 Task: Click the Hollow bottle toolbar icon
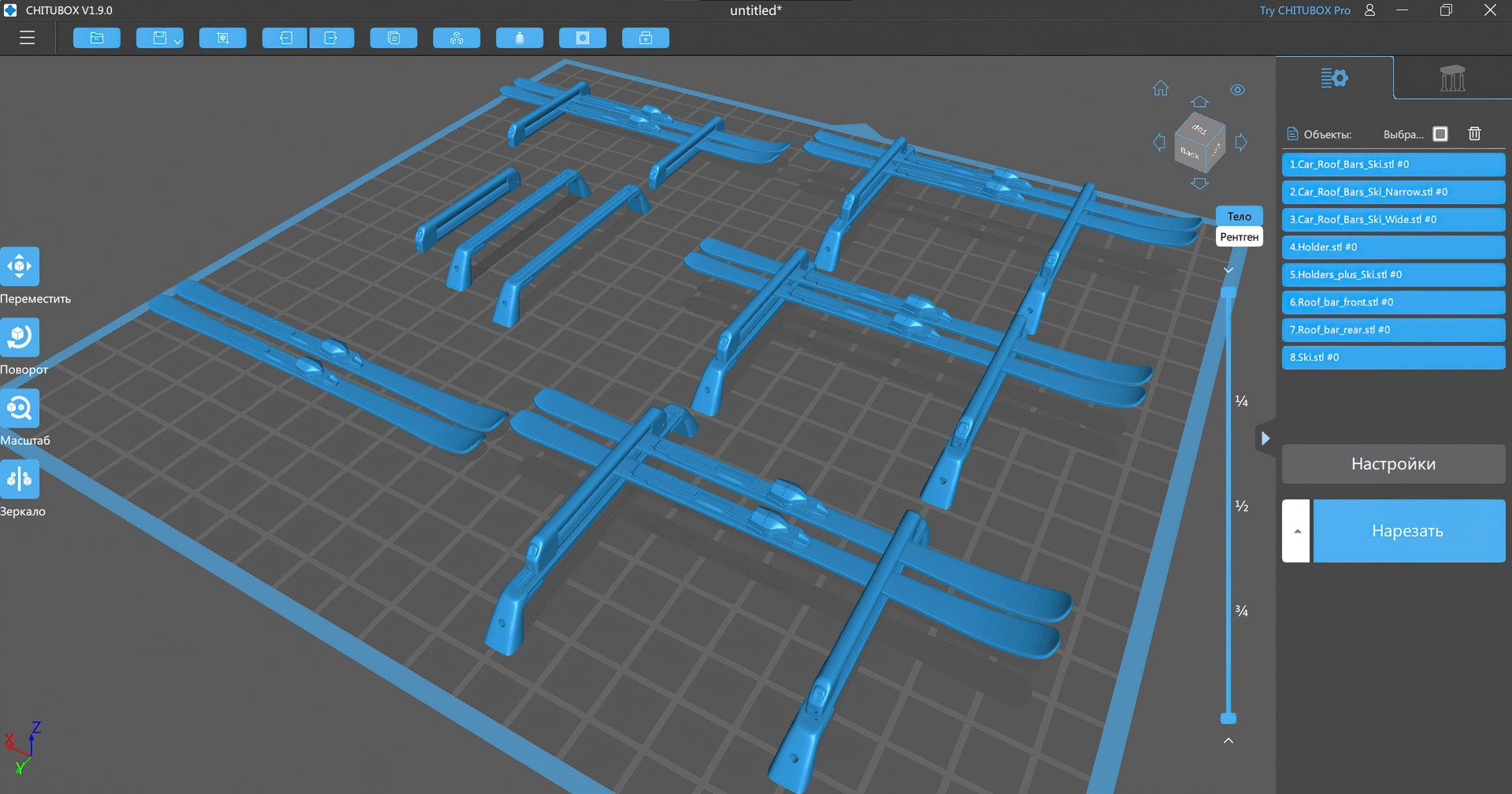(520, 38)
